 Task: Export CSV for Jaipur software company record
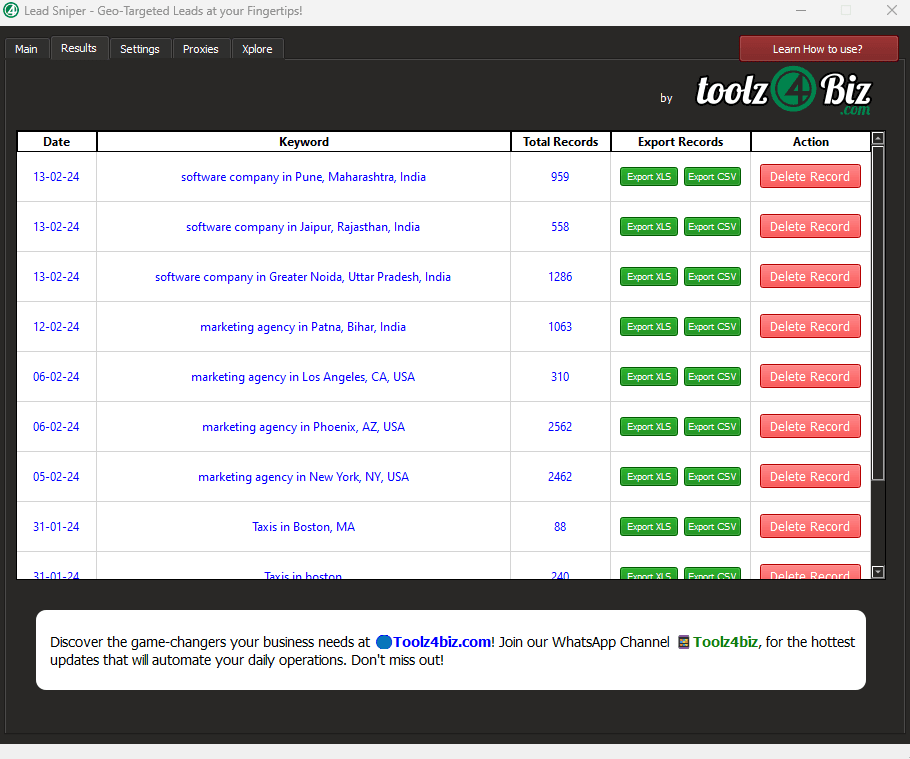tap(712, 227)
